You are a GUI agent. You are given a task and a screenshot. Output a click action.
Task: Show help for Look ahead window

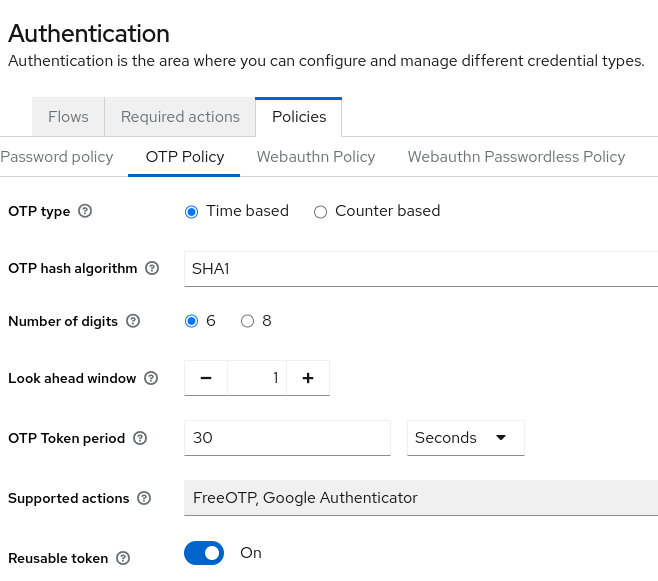(x=151, y=378)
